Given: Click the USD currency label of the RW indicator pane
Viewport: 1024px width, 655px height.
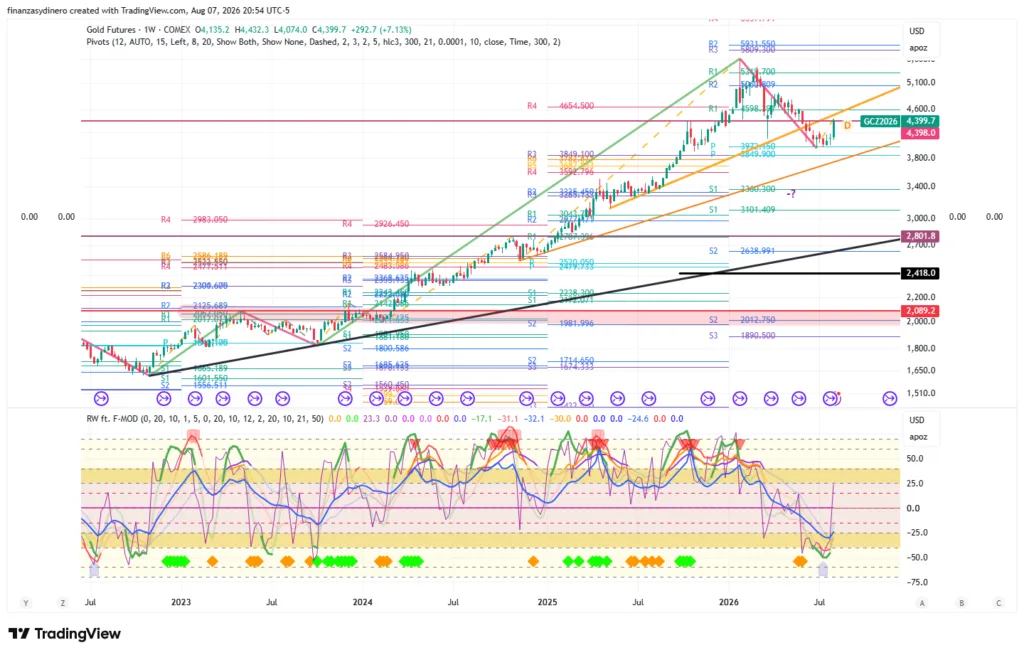Looking at the screenshot, I should 917,420.
